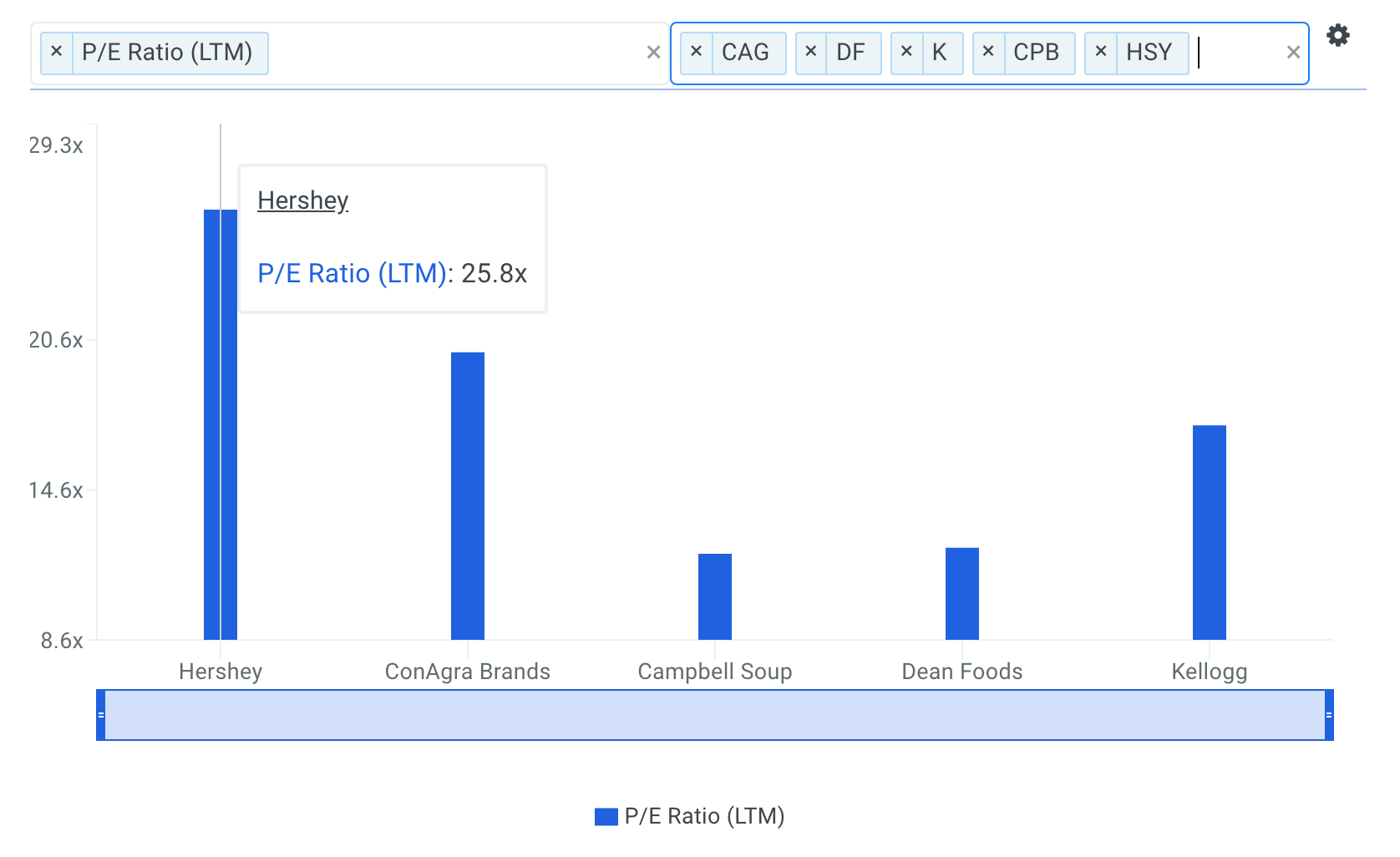Click the ConAgra Brands axis label
1400x857 pixels.
coord(468,672)
